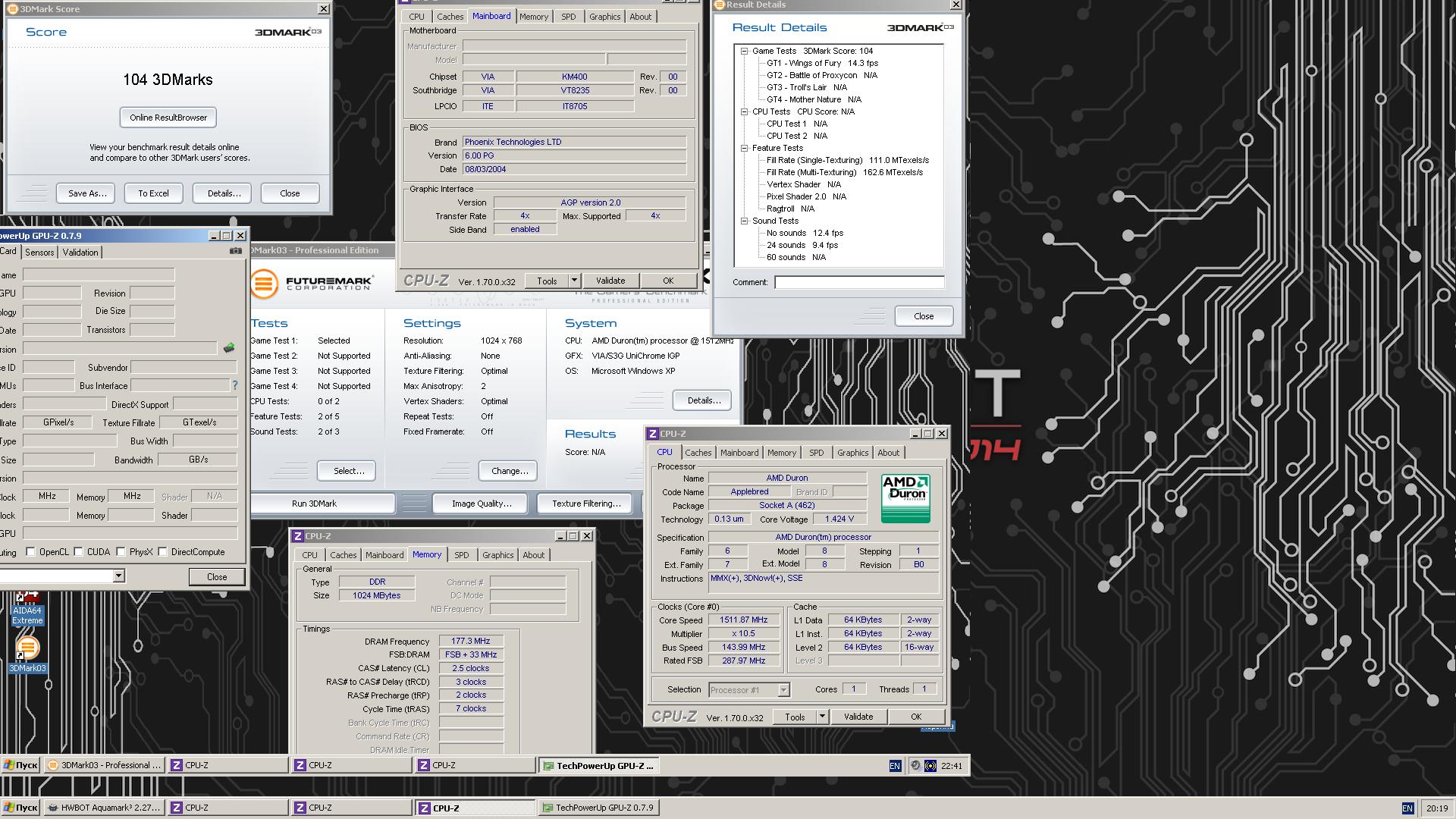Screen dimensions: 1456x819
Task: Switch to Sensors tab in GPU-Z
Action: (x=39, y=253)
